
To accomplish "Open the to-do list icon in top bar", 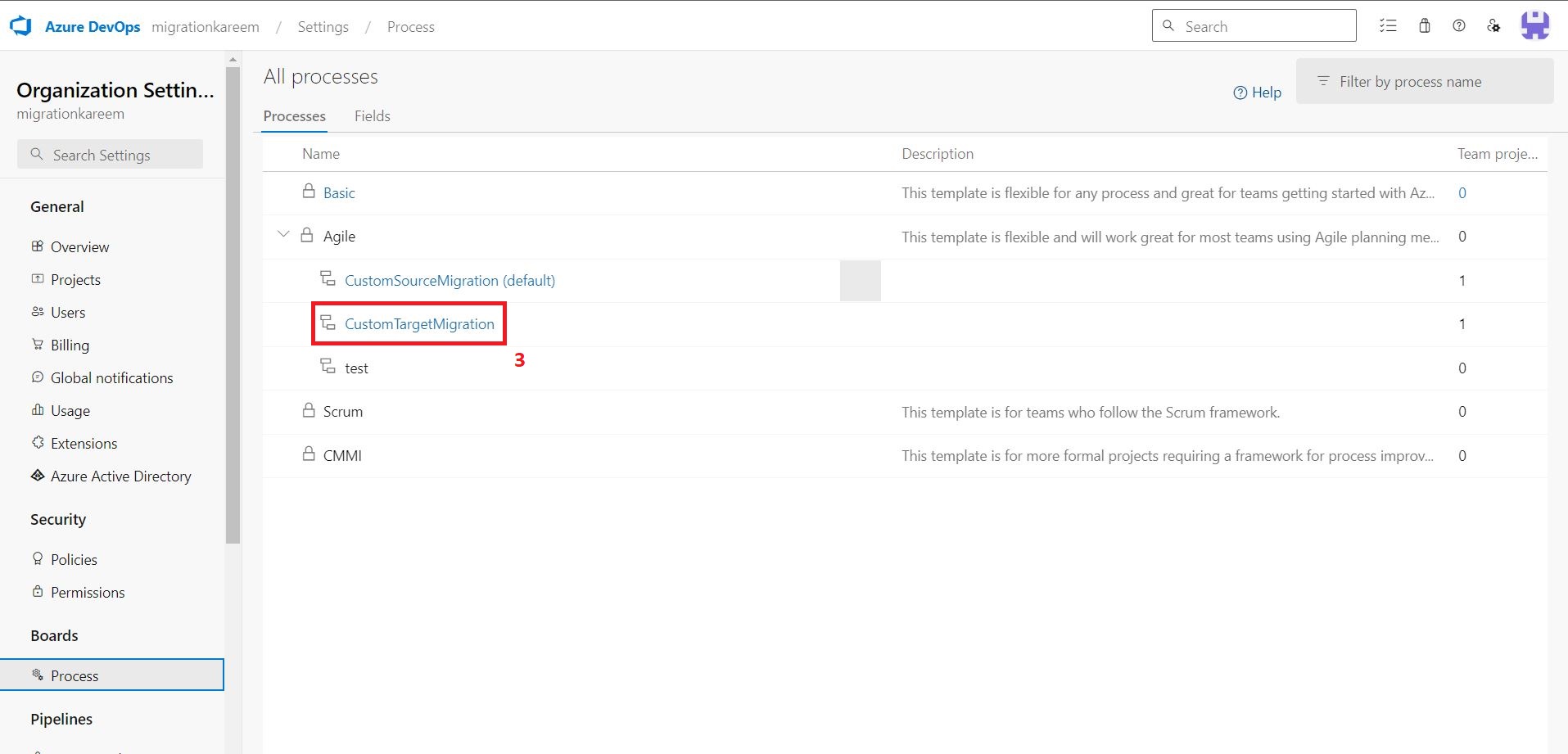I will coord(1389,25).
